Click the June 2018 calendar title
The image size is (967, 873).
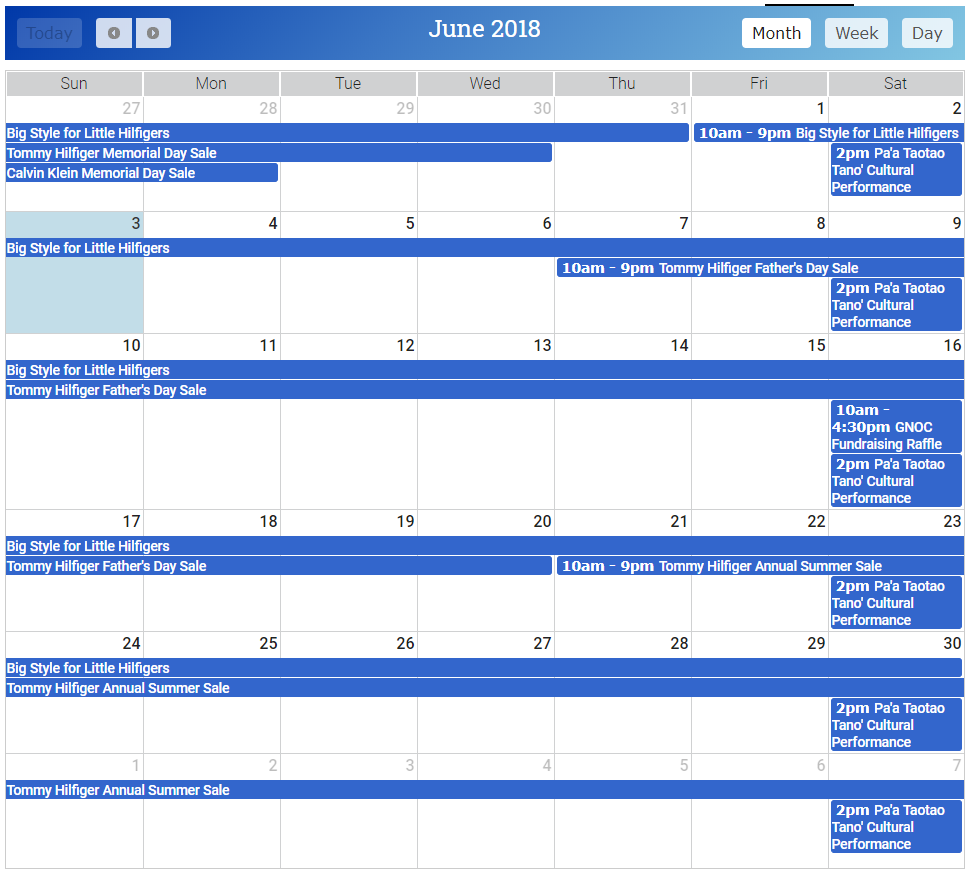click(484, 29)
